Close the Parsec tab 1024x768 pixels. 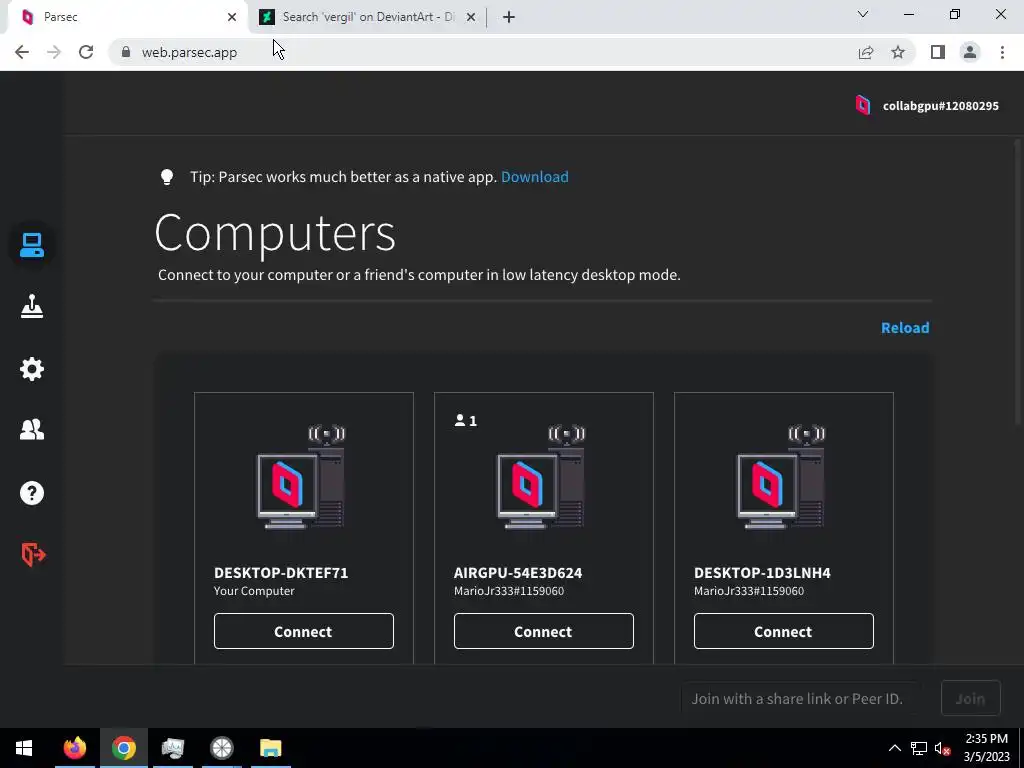[232, 17]
